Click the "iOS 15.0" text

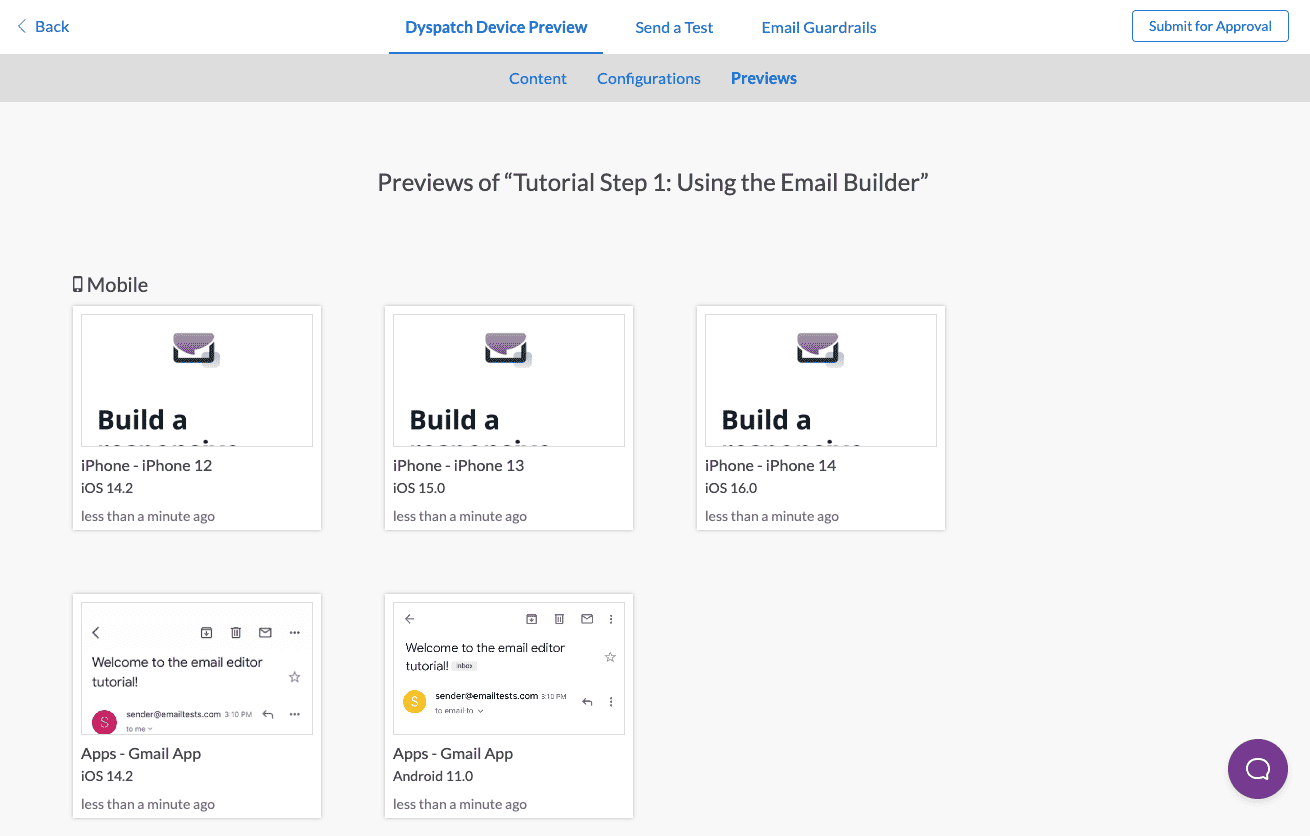point(419,488)
